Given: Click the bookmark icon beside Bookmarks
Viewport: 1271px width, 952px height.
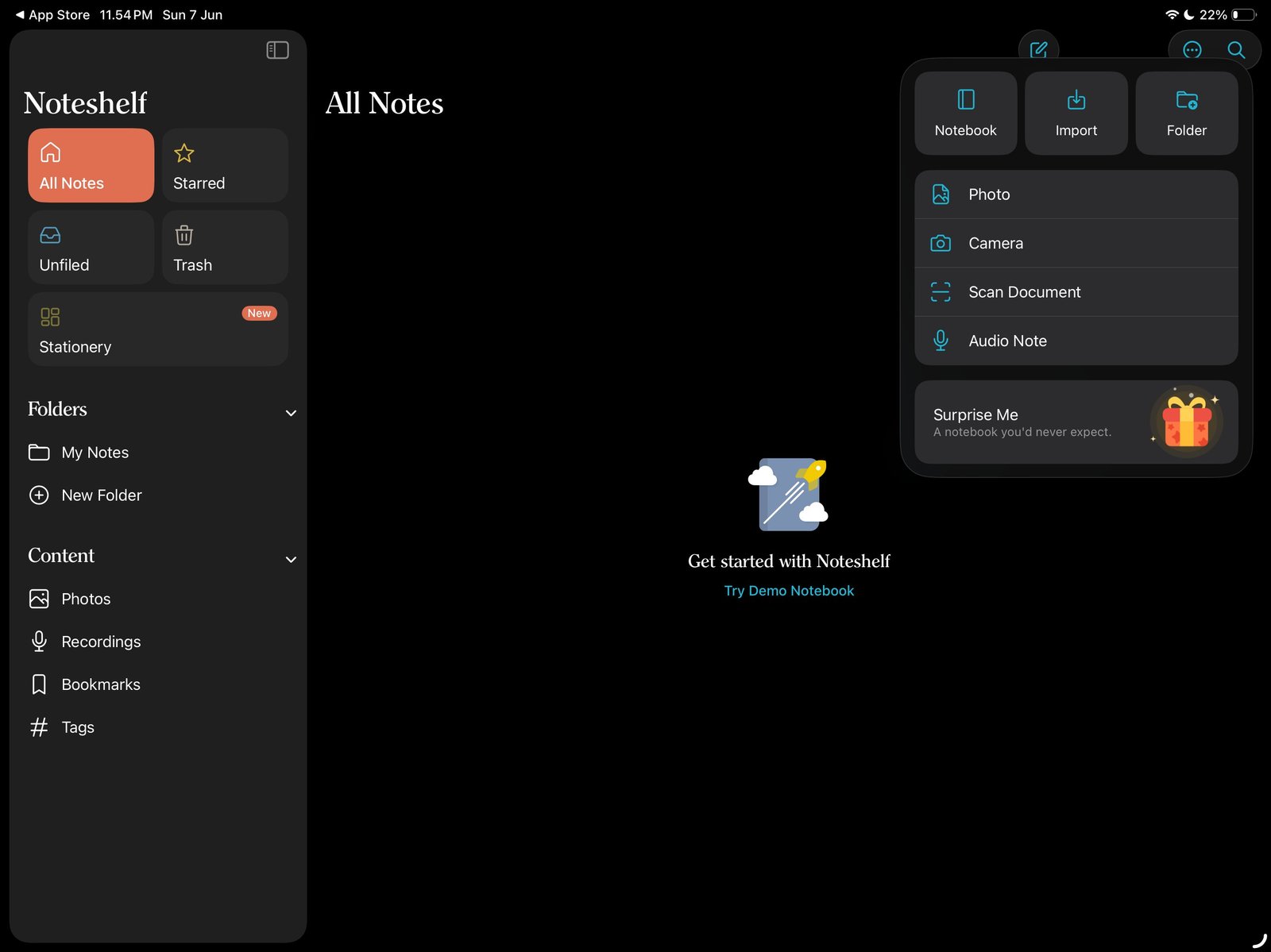Looking at the screenshot, I should pyautogui.click(x=39, y=684).
